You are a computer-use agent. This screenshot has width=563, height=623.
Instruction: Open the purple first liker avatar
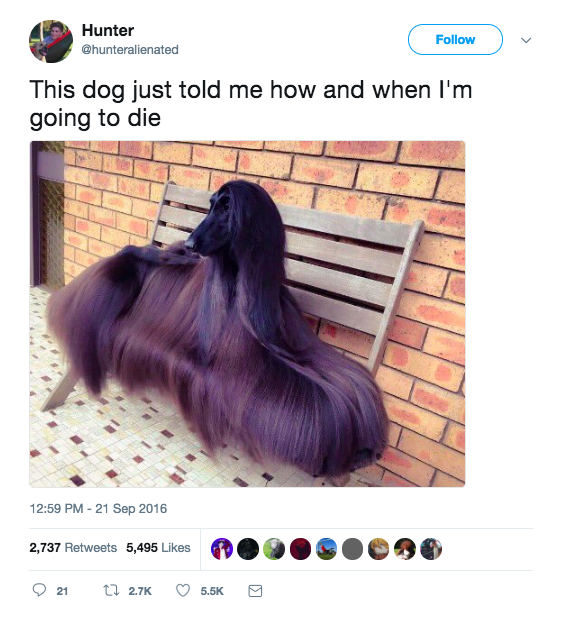[x=222, y=549]
